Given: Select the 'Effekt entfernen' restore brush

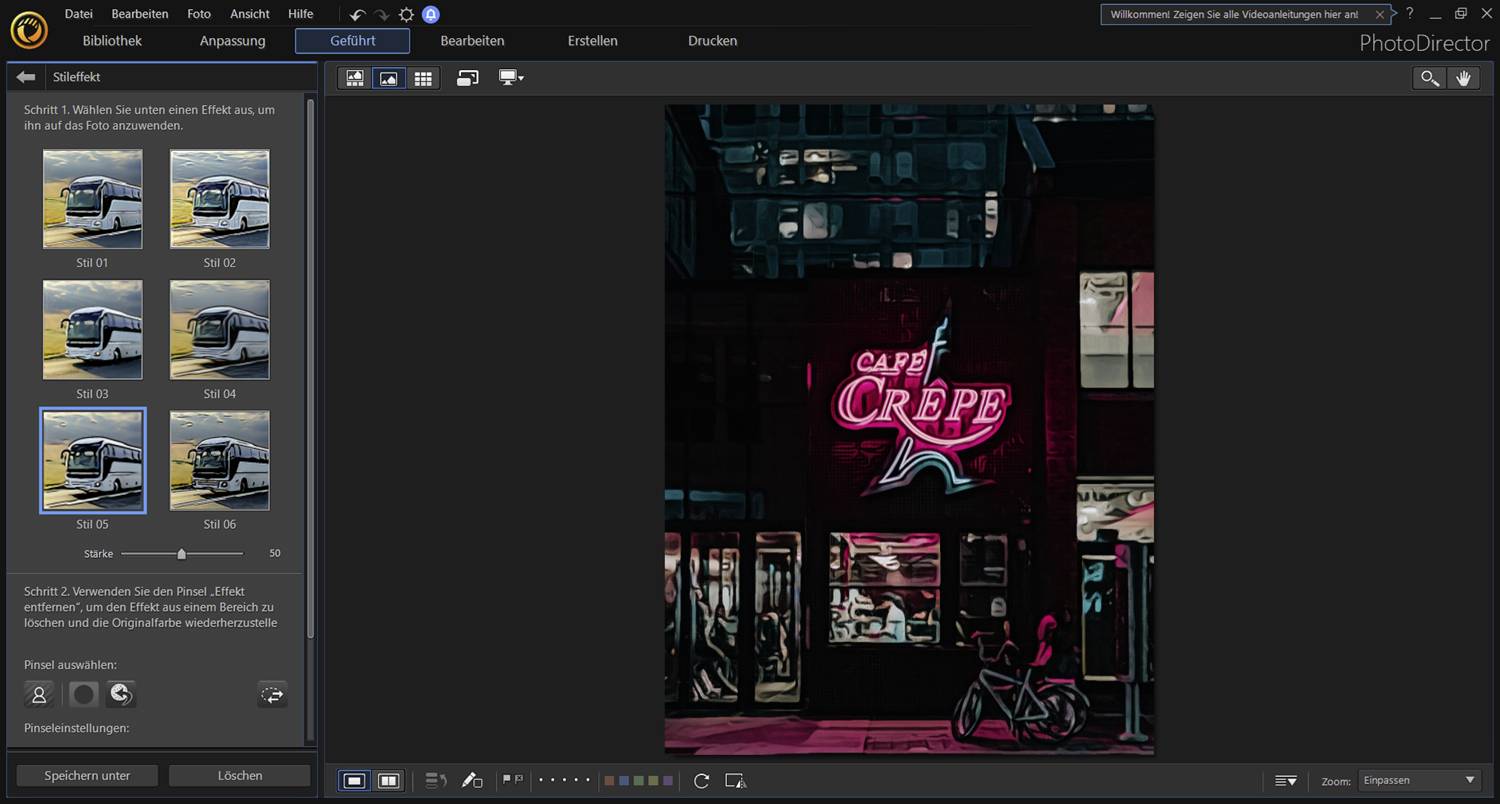Looking at the screenshot, I should click(121, 694).
